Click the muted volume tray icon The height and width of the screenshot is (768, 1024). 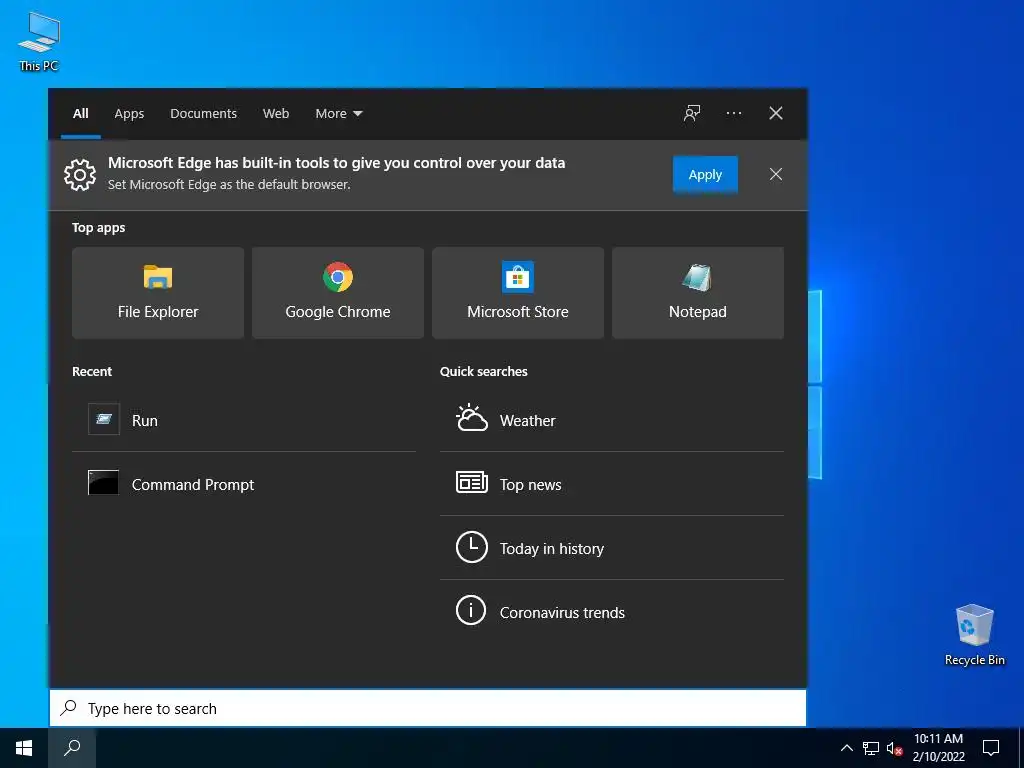pos(894,748)
